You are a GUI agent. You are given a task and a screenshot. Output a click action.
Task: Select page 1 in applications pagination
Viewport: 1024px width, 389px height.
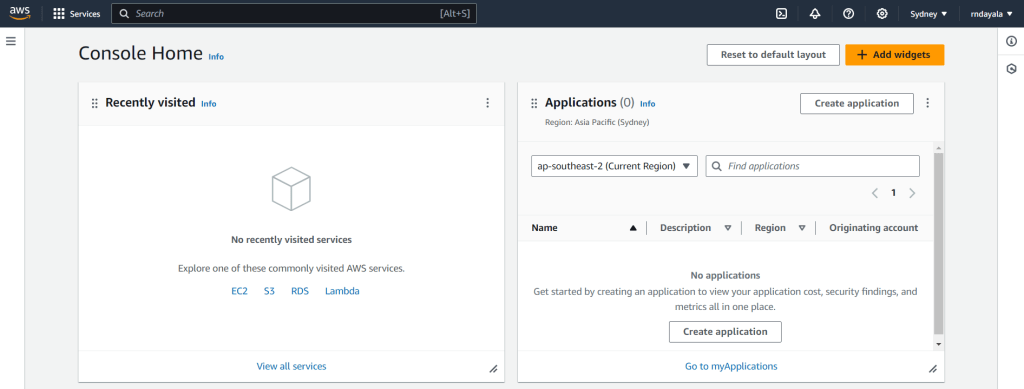tap(893, 193)
